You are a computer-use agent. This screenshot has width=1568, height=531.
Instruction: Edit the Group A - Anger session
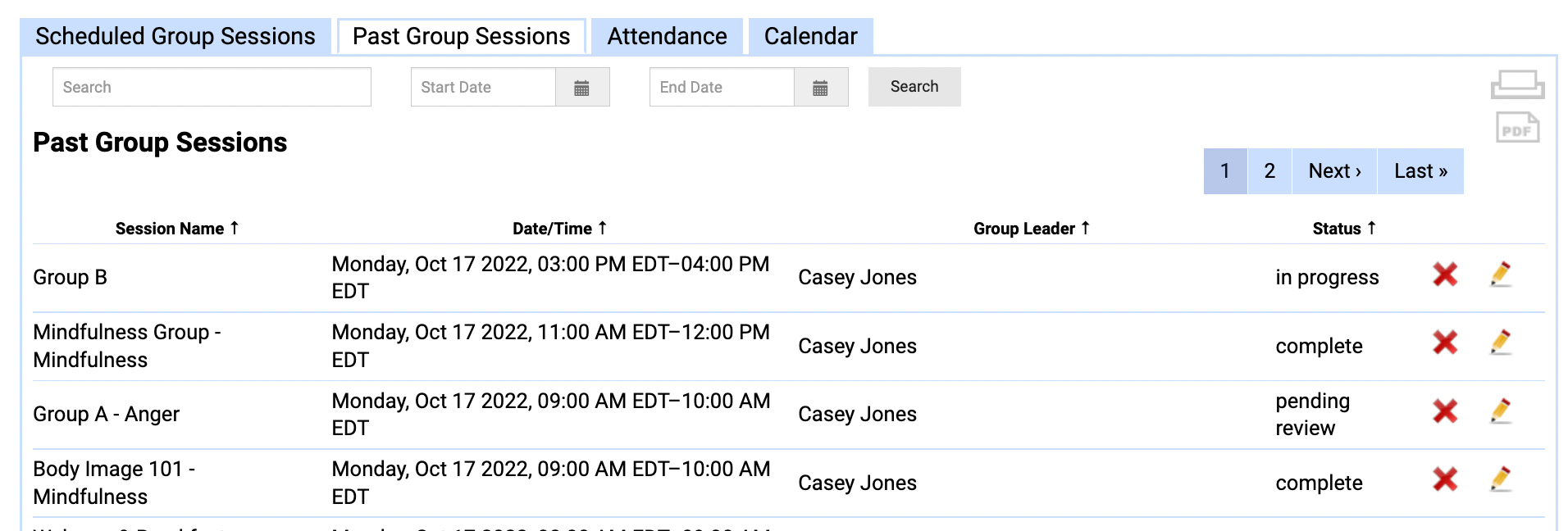pos(1501,411)
